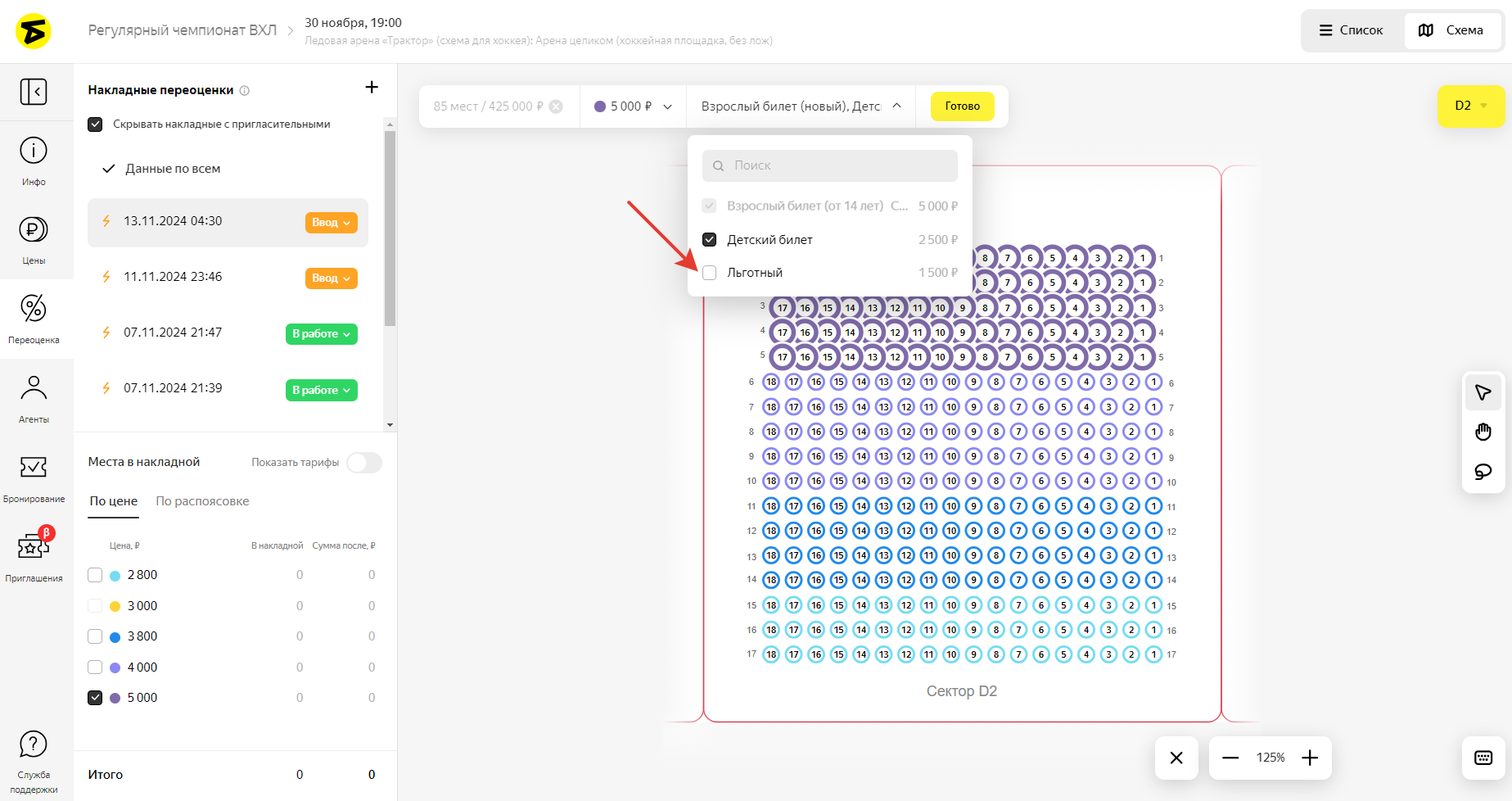
Task: Uncheck the Детский билет checkbox
Action: pos(710,240)
